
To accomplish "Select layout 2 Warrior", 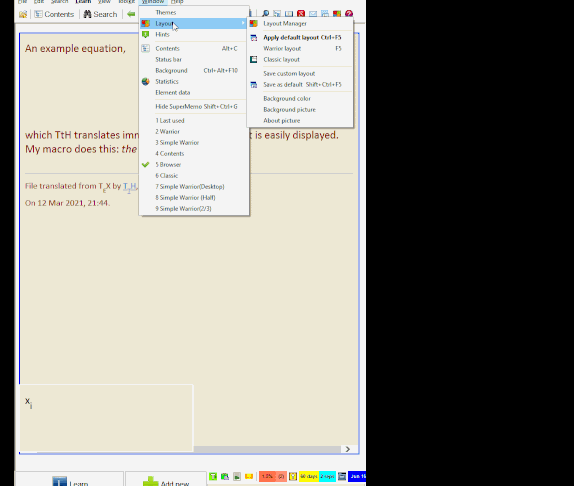I will tap(194, 131).
